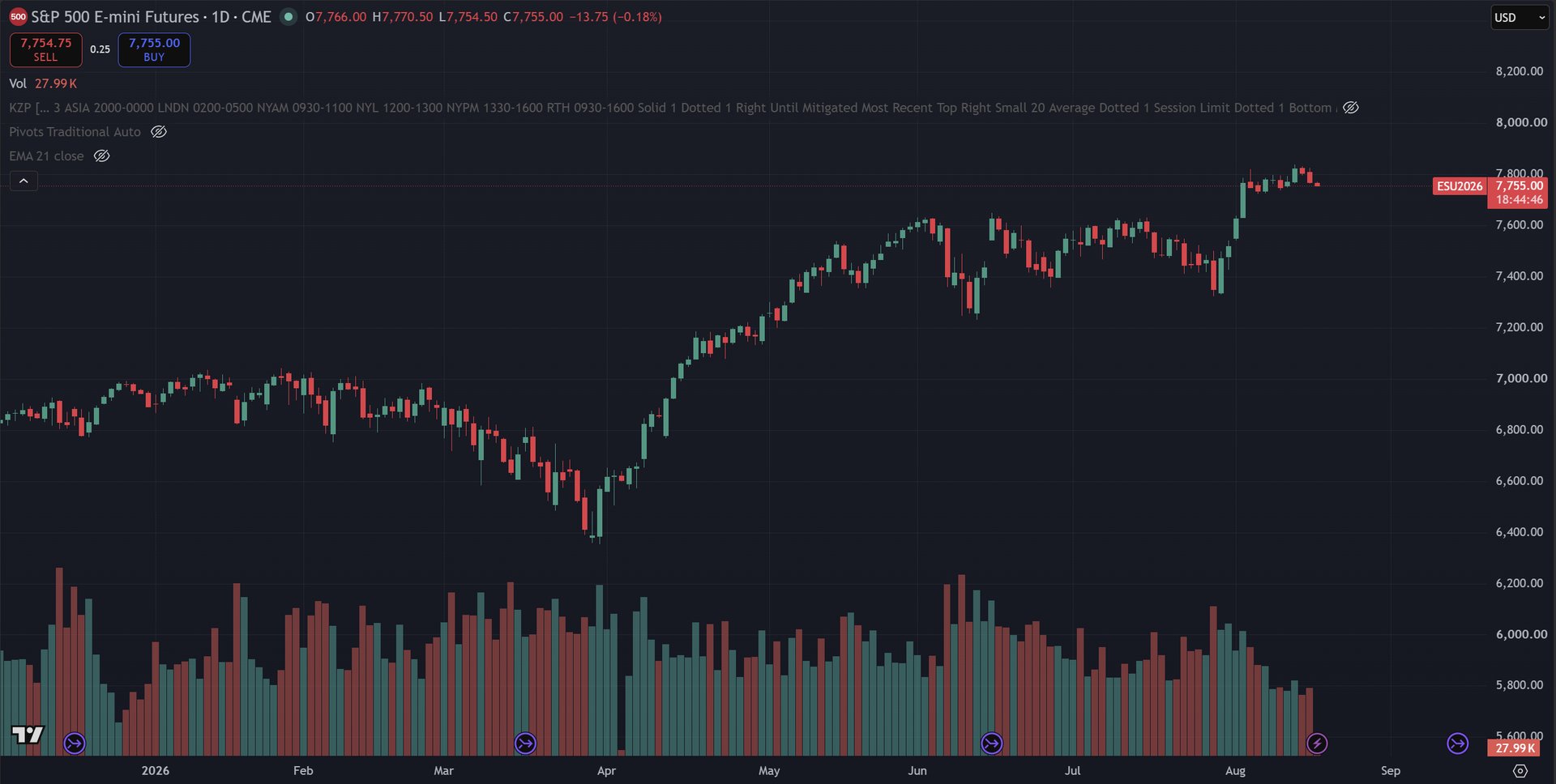
Task: Select the 0.25 spread value
Action: [100, 49]
